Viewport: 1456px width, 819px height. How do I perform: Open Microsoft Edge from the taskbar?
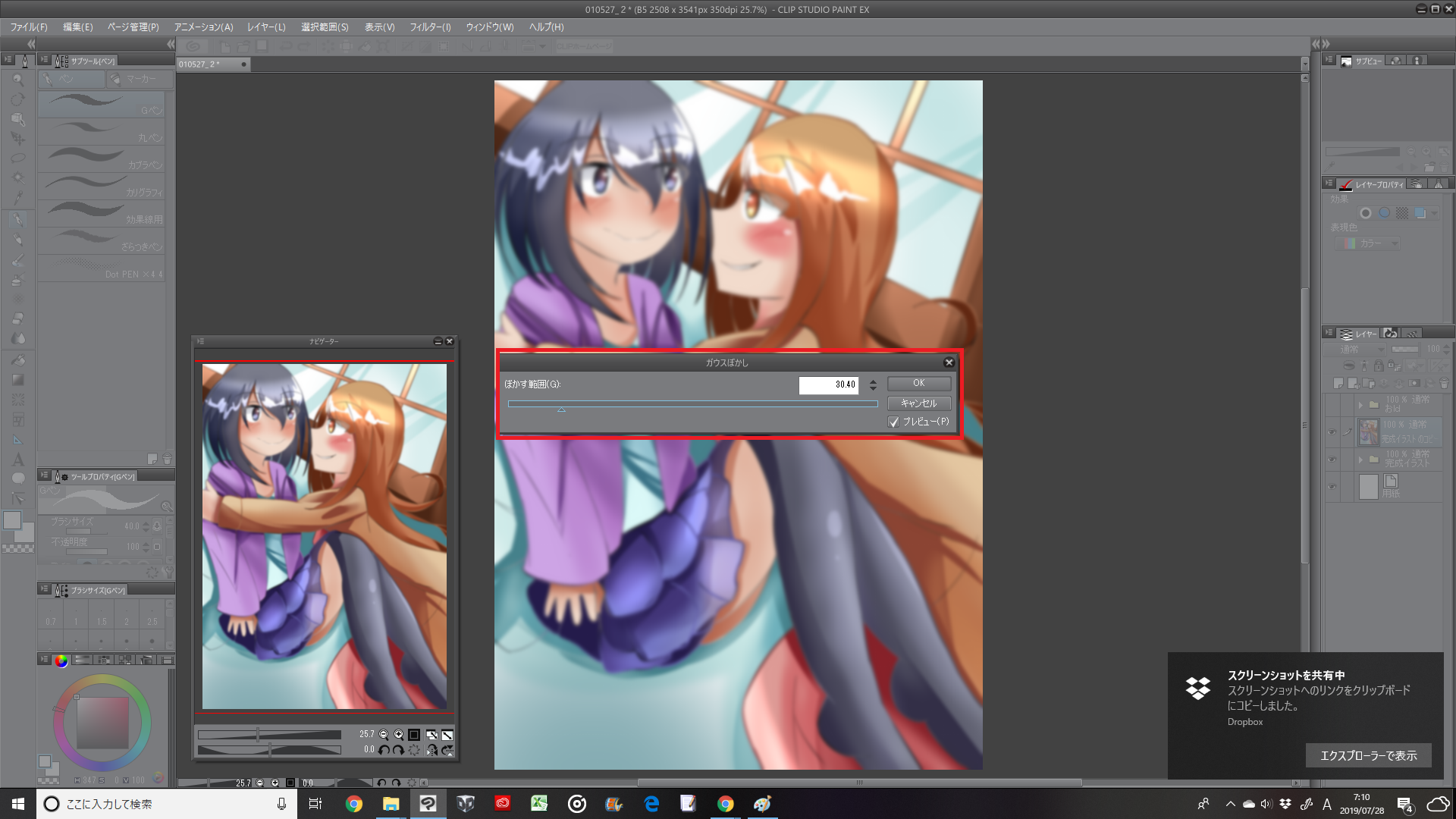coord(651,804)
